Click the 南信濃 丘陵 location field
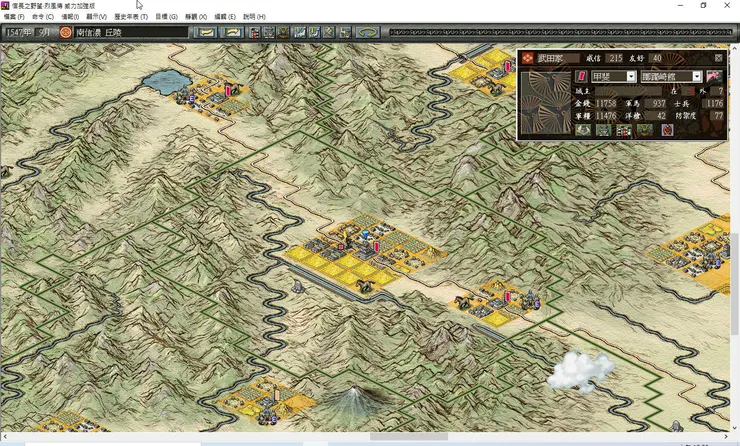This screenshot has height=446, width=740. tap(131, 32)
